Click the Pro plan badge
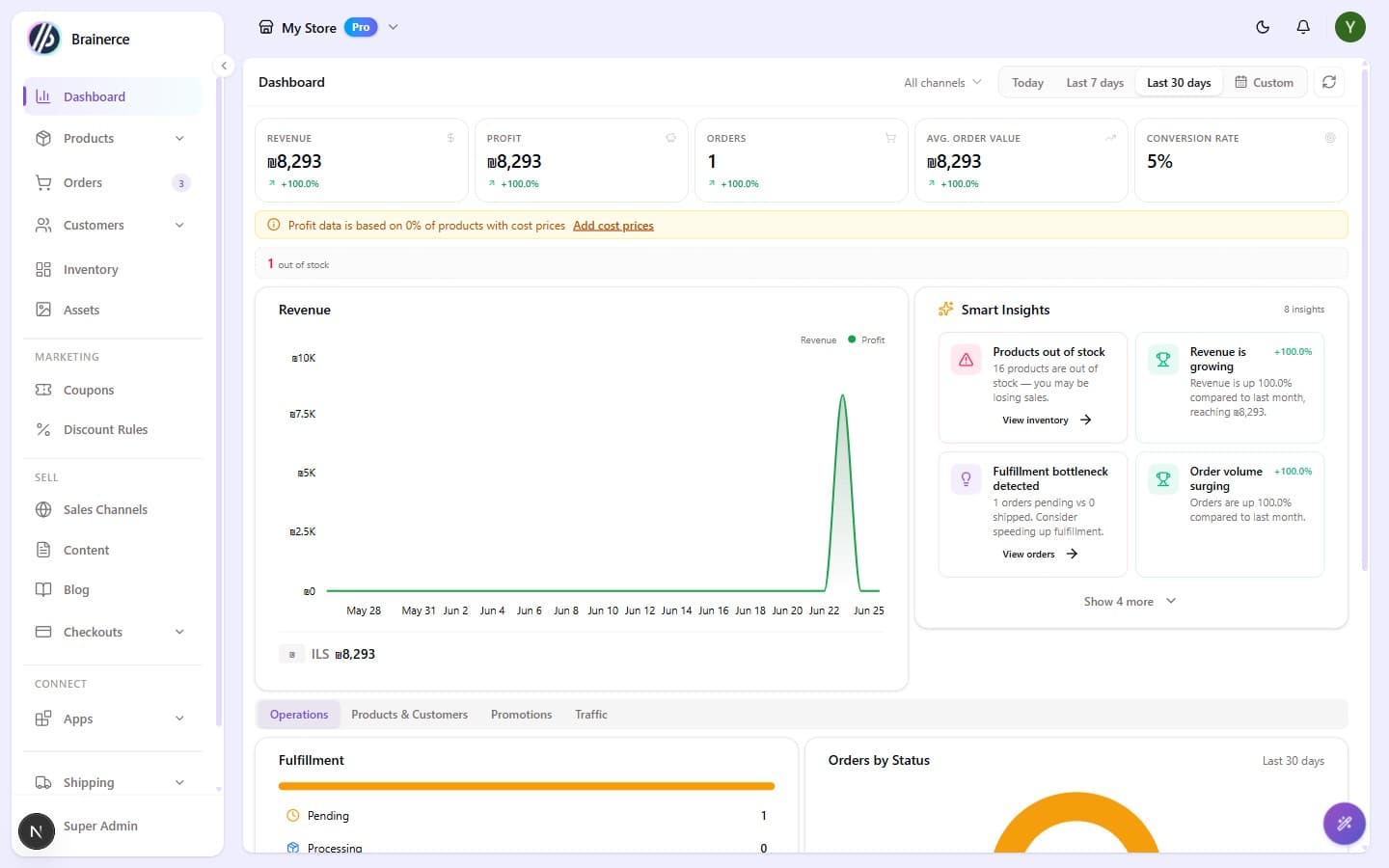This screenshot has width=1389, height=868. [361, 27]
